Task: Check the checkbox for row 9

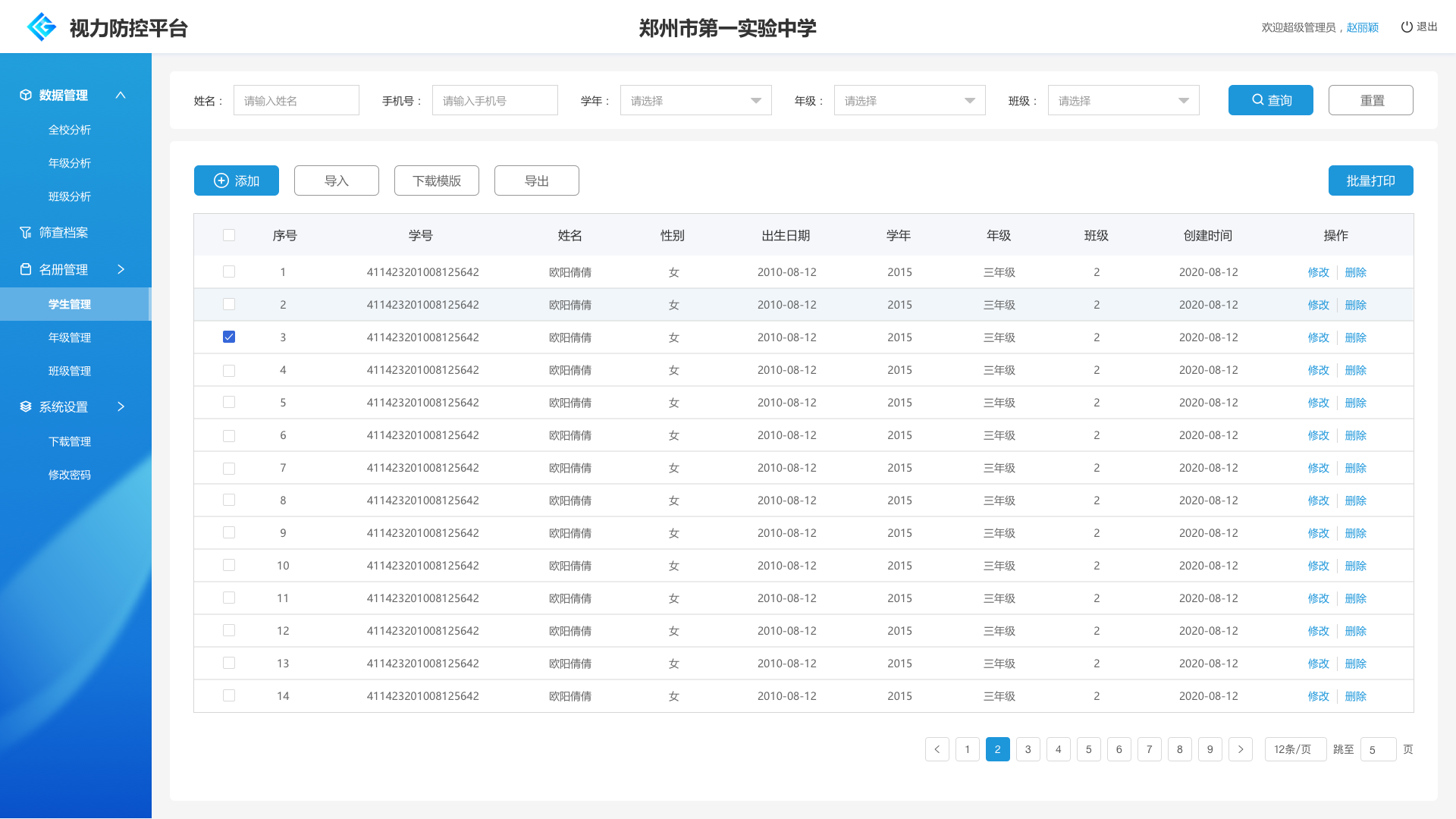Action: click(x=229, y=532)
